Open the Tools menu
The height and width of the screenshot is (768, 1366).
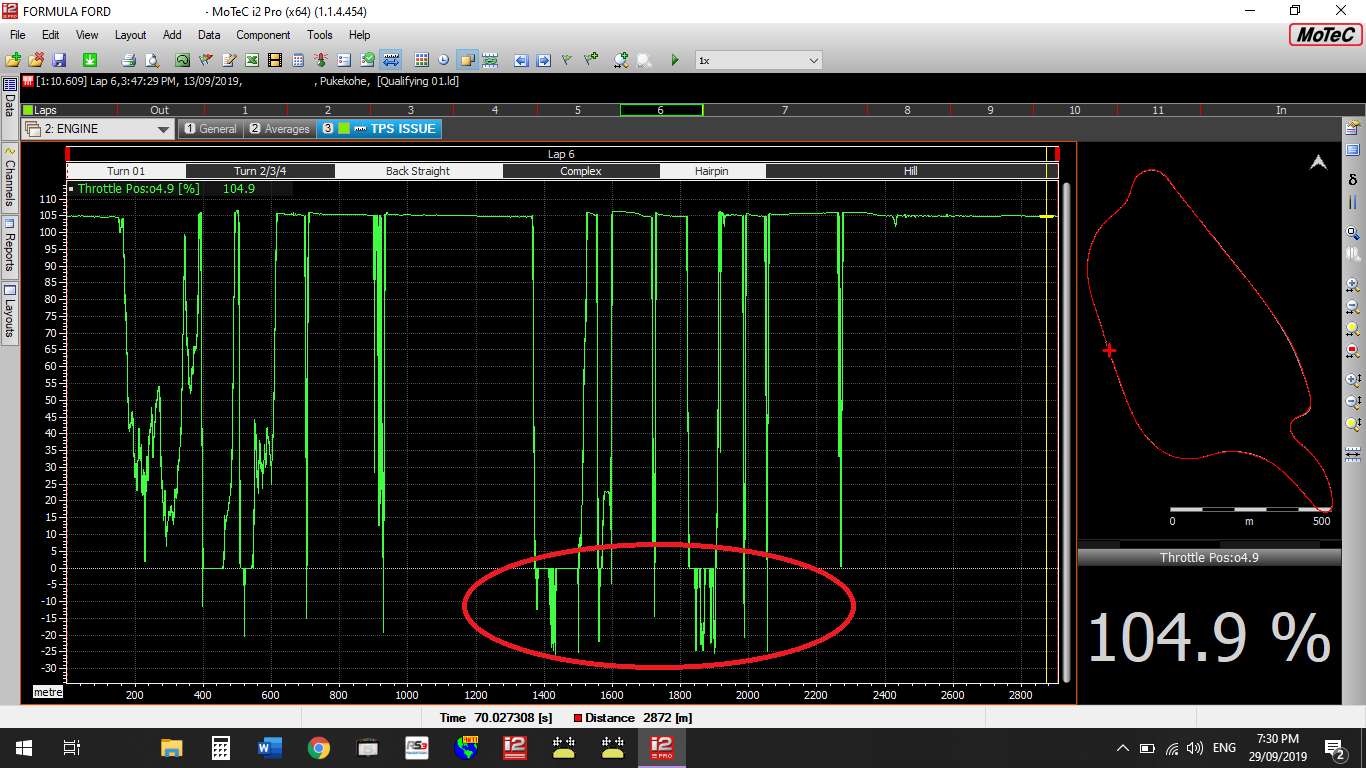click(x=320, y=35)
